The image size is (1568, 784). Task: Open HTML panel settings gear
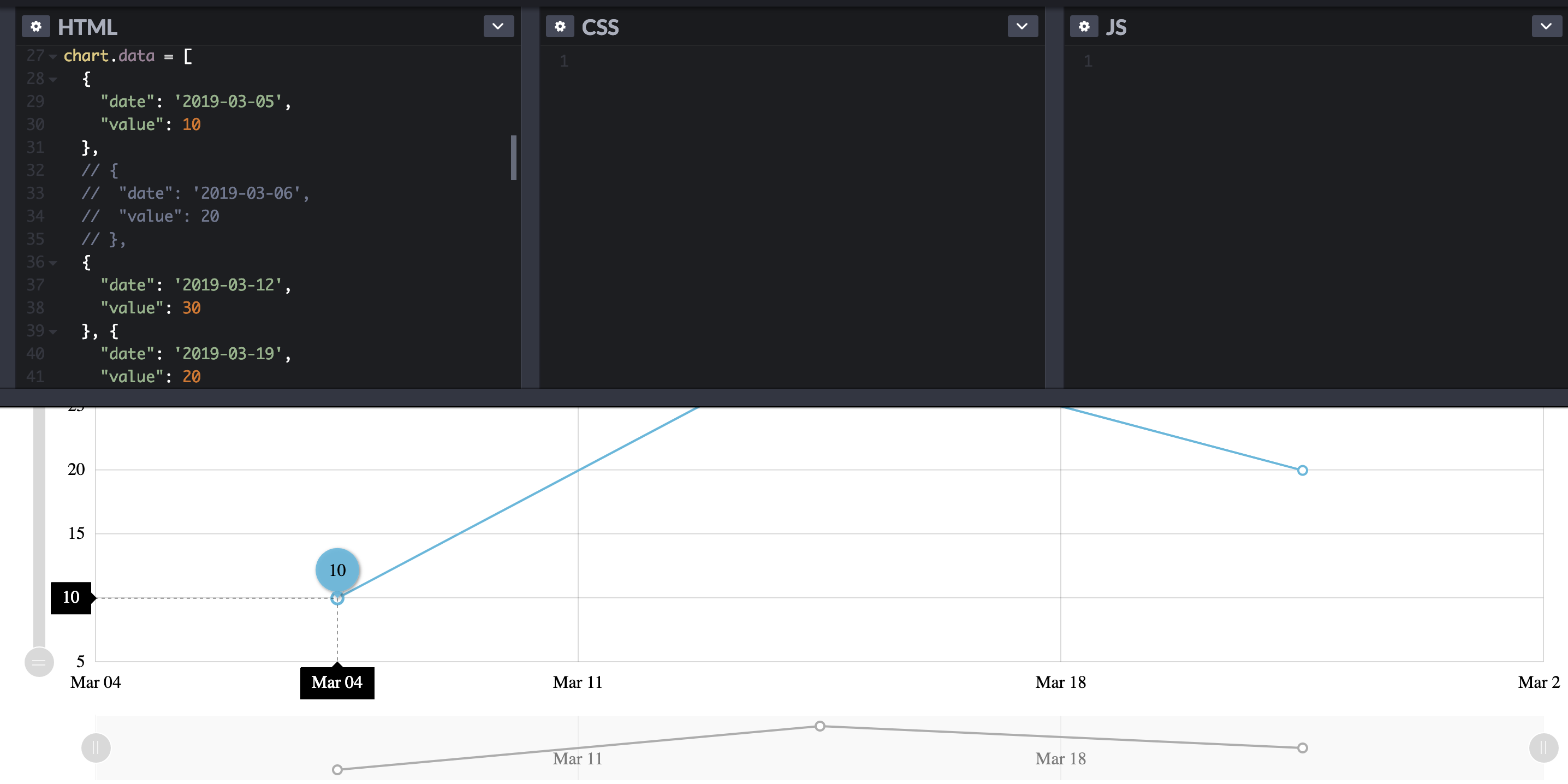(x=36, y=26)
